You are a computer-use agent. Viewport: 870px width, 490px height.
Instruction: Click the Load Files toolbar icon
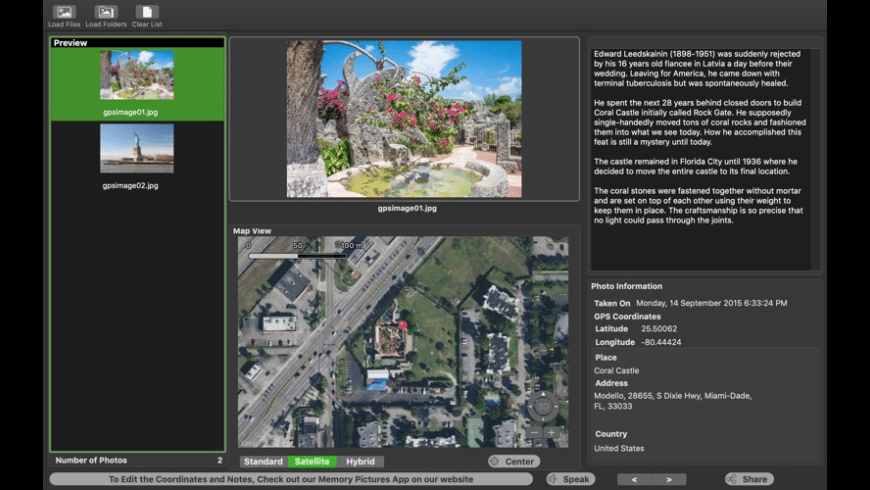coord(64,12)
